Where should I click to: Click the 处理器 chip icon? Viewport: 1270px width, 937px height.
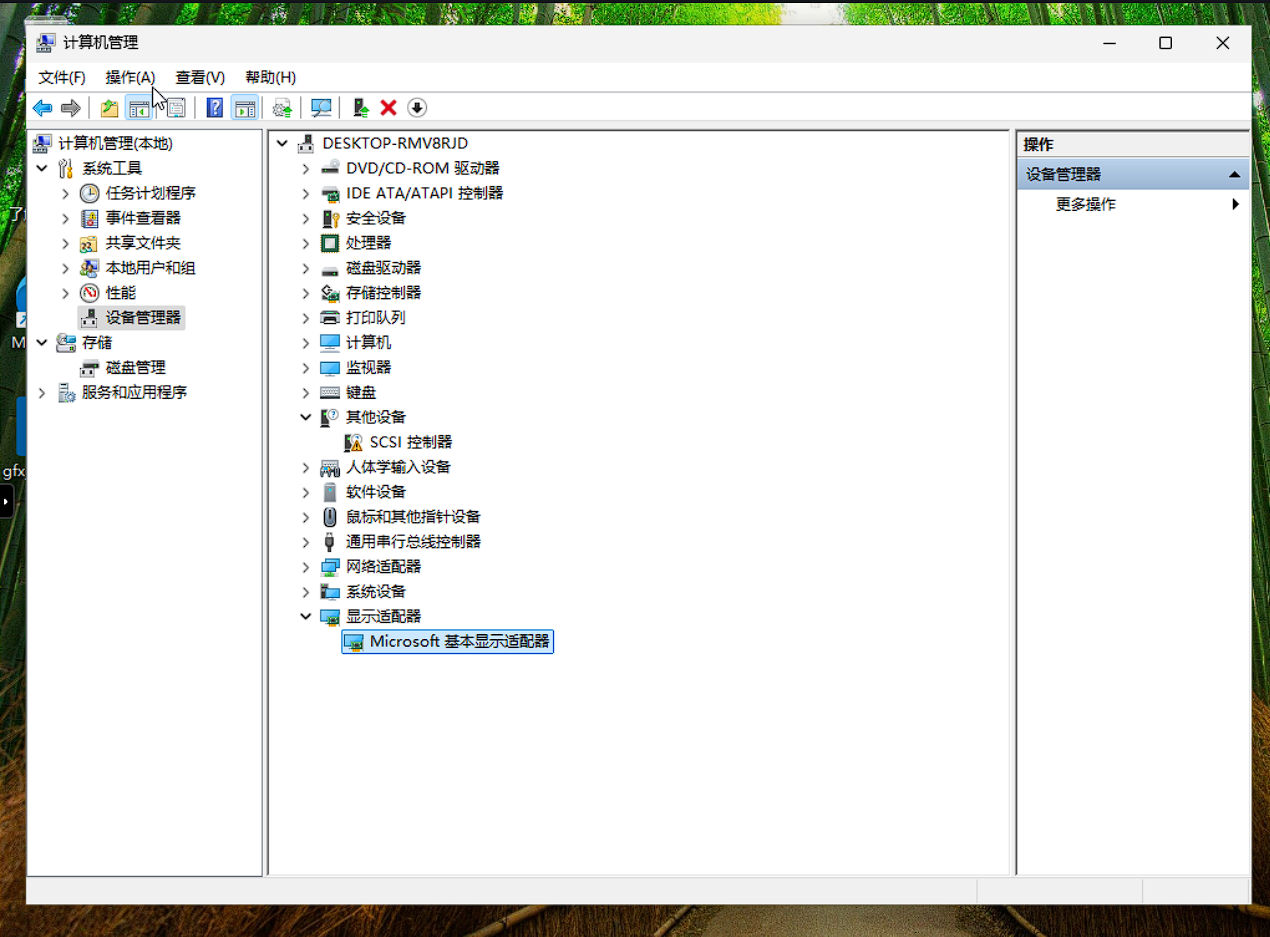[x=330, y=243]
